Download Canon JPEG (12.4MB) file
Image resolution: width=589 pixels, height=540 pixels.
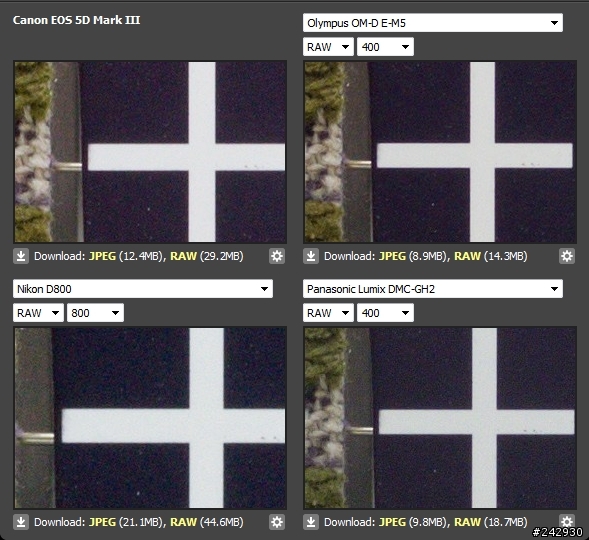102,256
